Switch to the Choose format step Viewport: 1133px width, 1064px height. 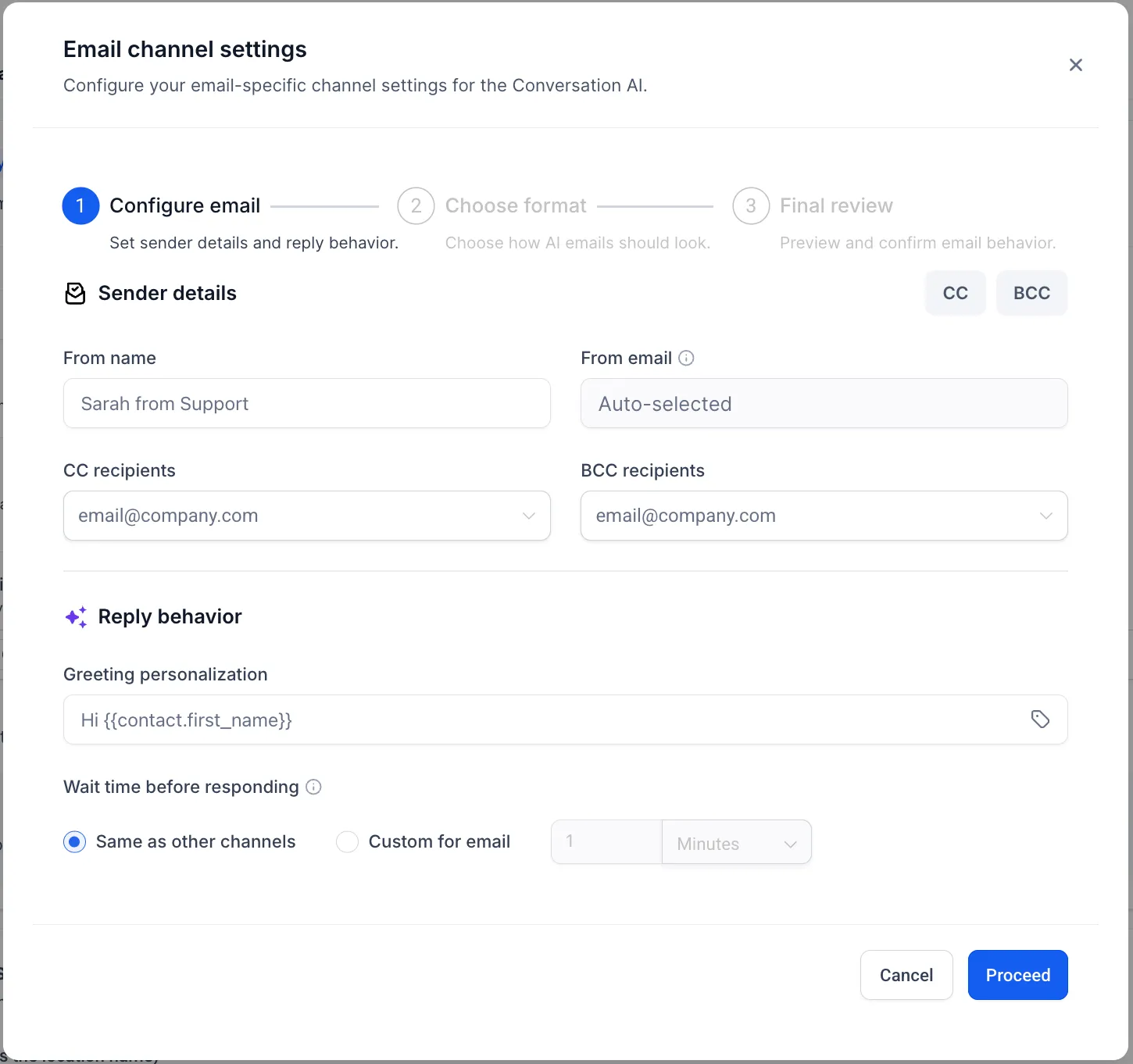pos(515,205)
